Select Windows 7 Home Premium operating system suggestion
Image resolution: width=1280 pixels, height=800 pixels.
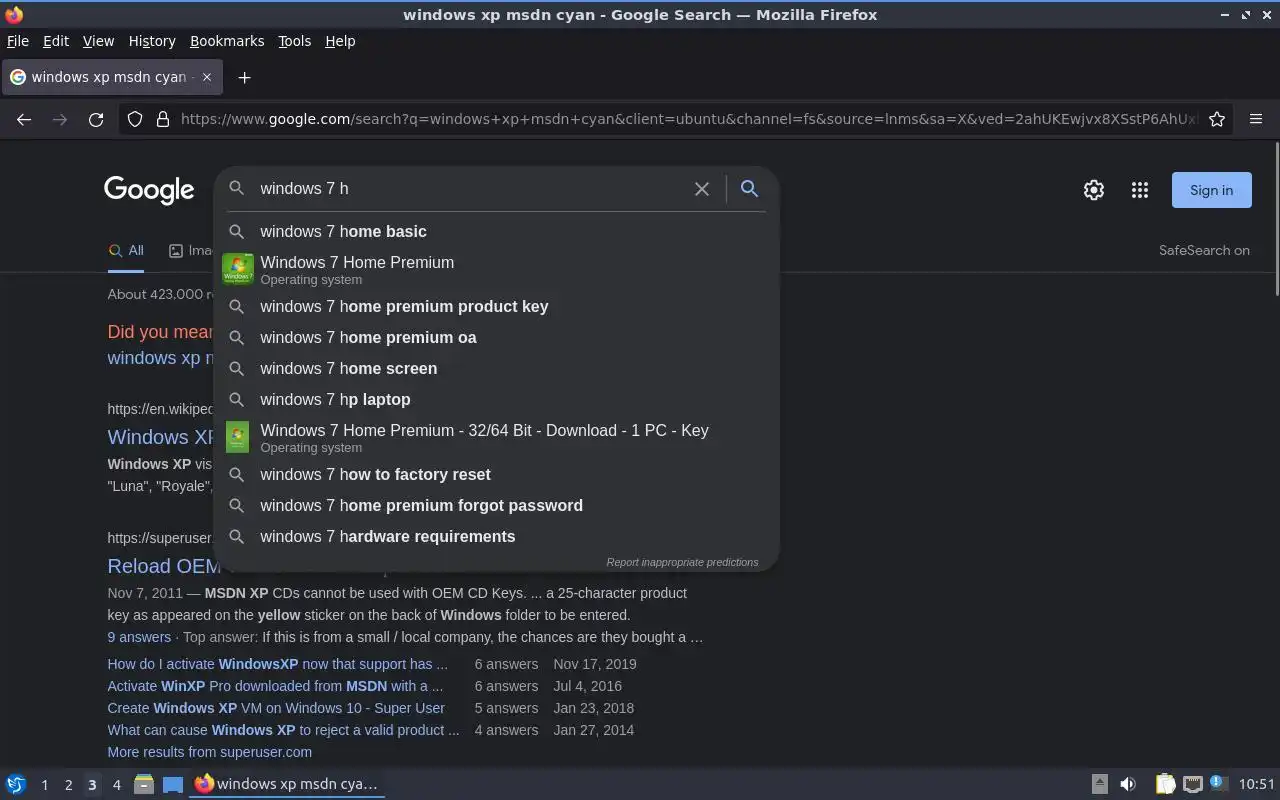point(496,269)
